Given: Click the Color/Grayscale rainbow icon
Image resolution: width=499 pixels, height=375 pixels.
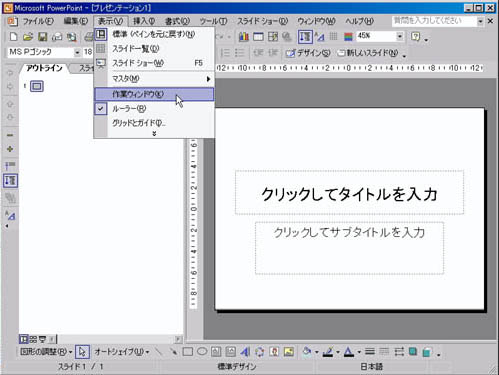Looking at the screenshot, I should (x=348, y=37).
